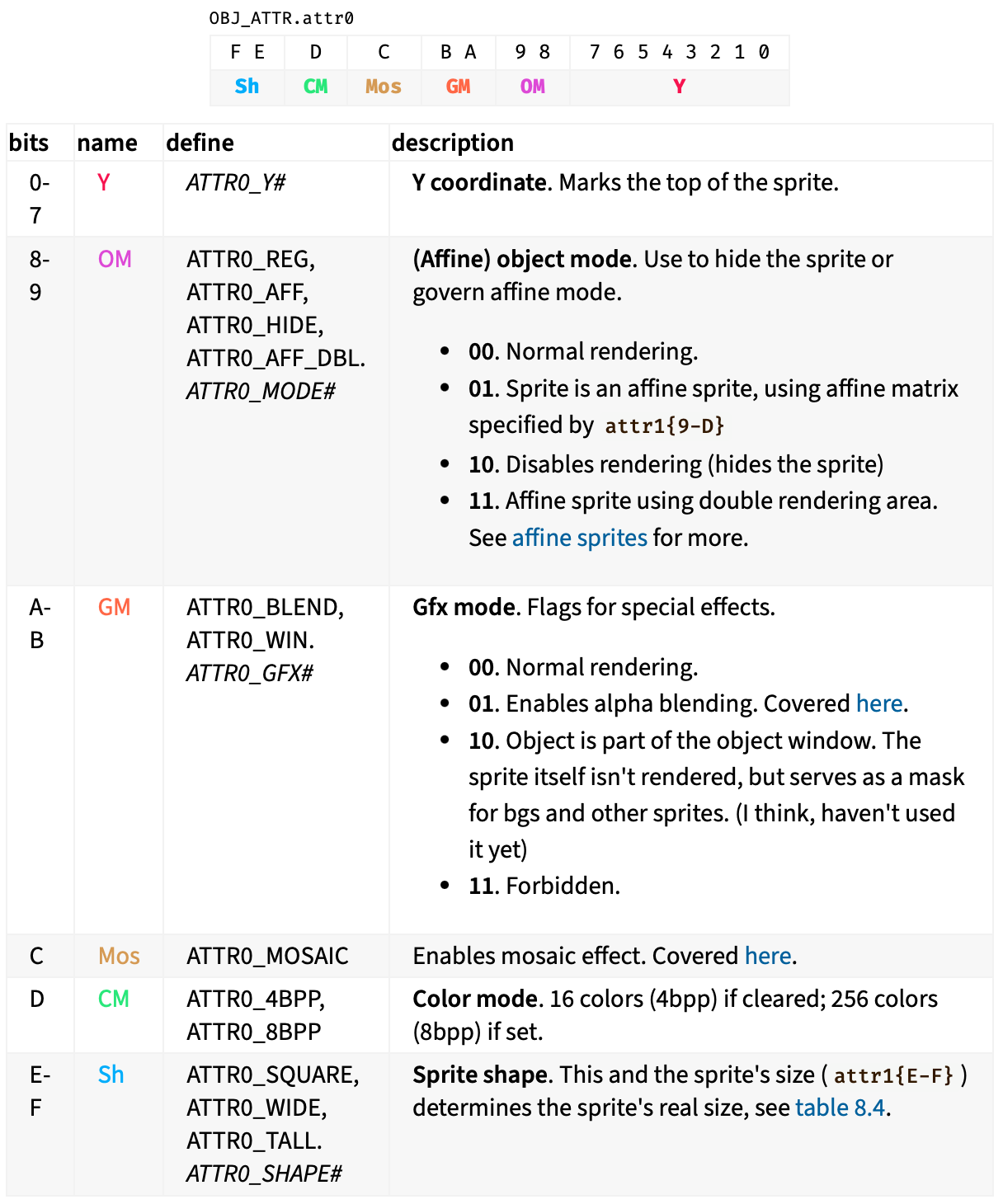Click the 'define' column header
Viewport: 1003px width, 1204px height.
[x=200, y=143]
